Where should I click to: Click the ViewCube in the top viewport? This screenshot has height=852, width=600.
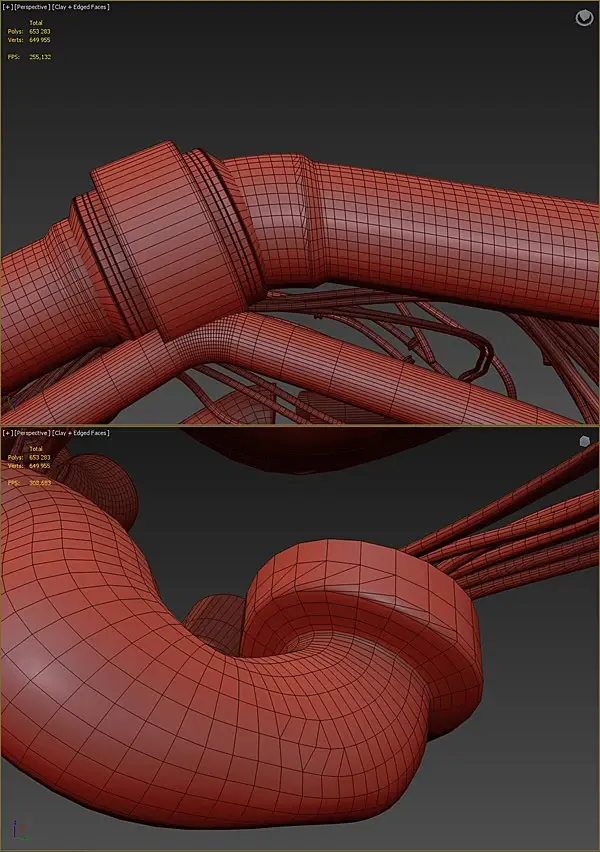click(x=584, y=18)
